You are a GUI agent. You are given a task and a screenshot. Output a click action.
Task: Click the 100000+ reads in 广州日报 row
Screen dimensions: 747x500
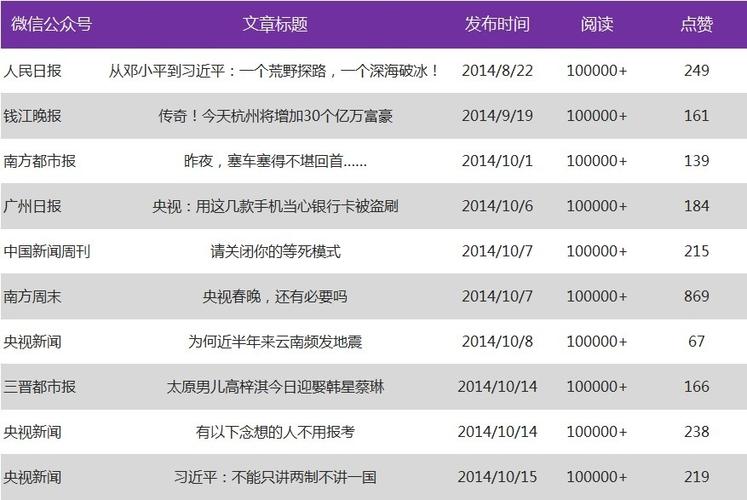pos(596,206)
